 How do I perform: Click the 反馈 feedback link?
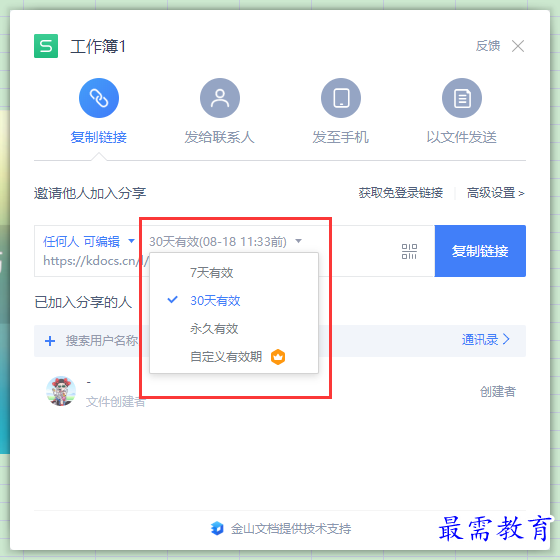tap(488, 46)
